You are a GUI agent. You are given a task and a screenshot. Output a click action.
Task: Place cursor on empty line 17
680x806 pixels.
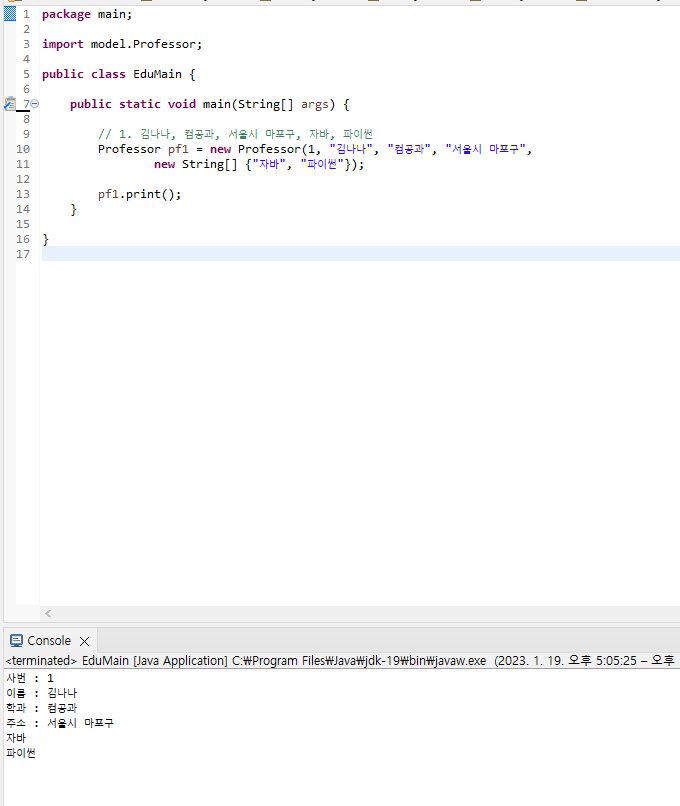[360, 254]
